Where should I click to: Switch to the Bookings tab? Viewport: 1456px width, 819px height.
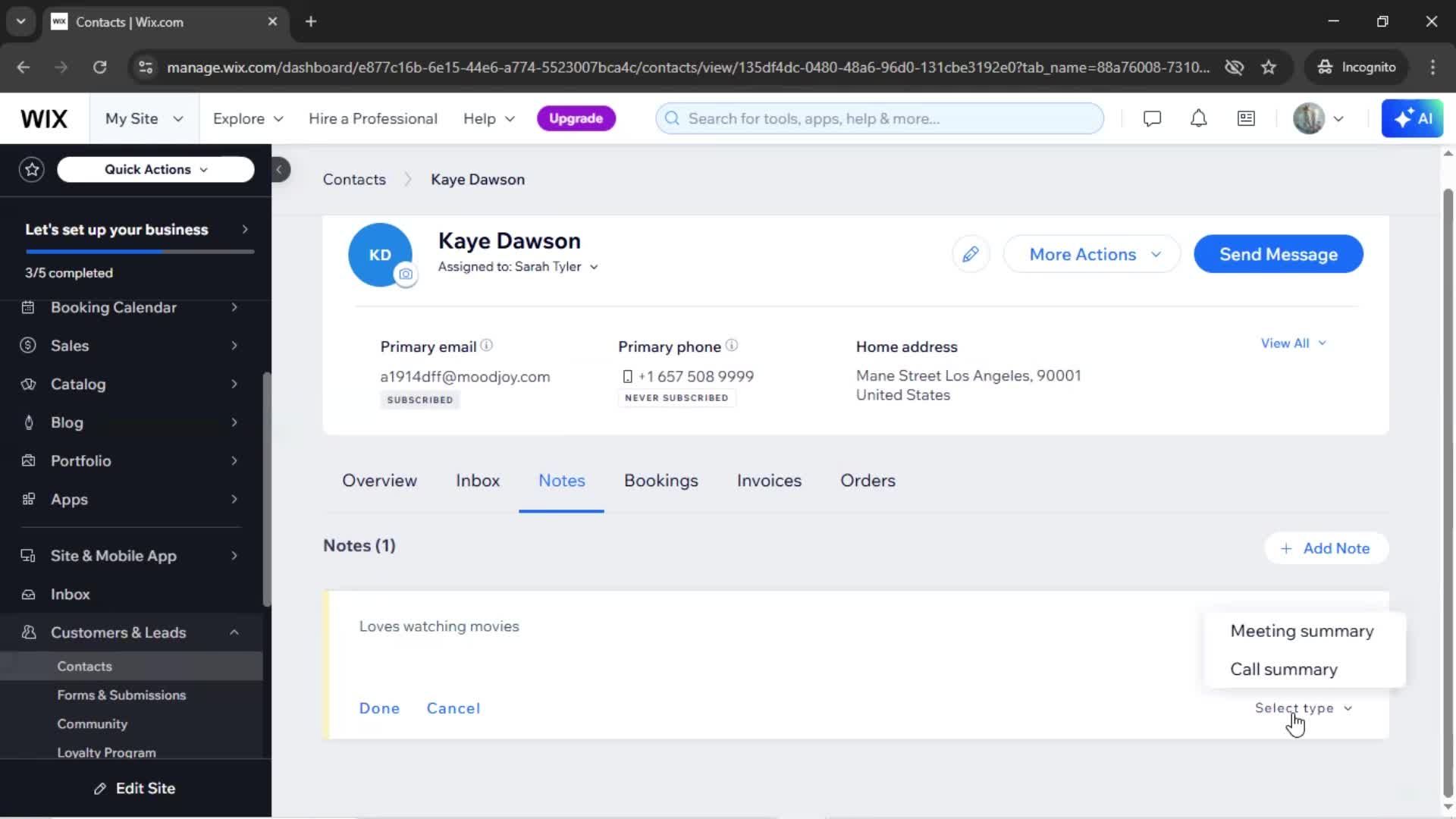(661, 481)
